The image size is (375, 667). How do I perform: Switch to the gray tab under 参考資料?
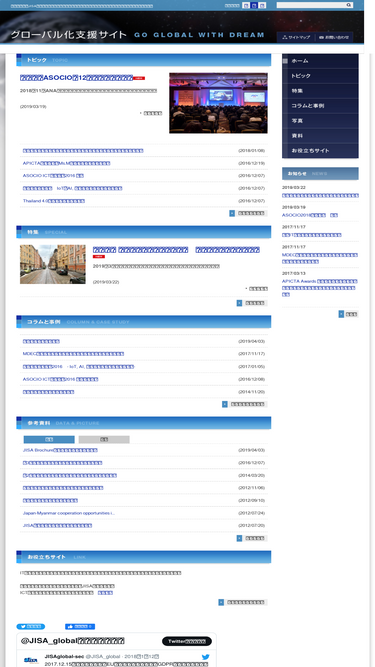click(104, 439)
